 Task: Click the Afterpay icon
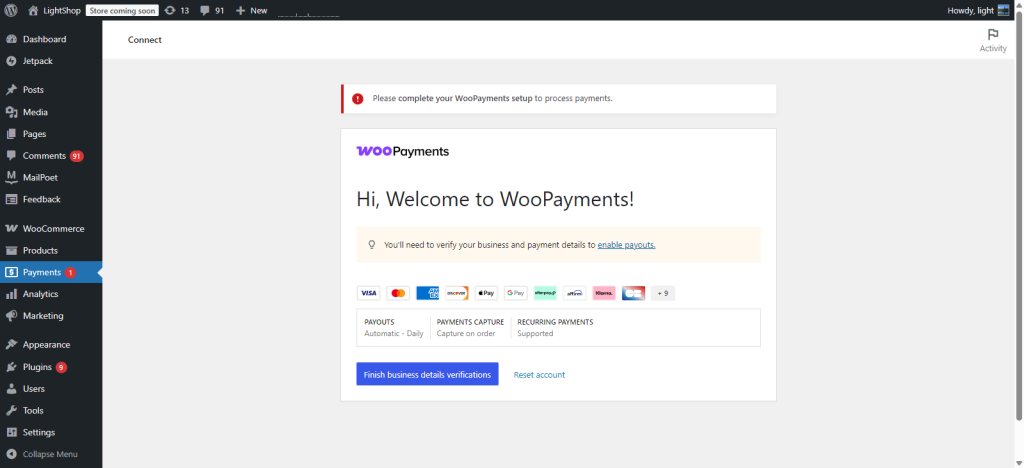pos(545,293)
